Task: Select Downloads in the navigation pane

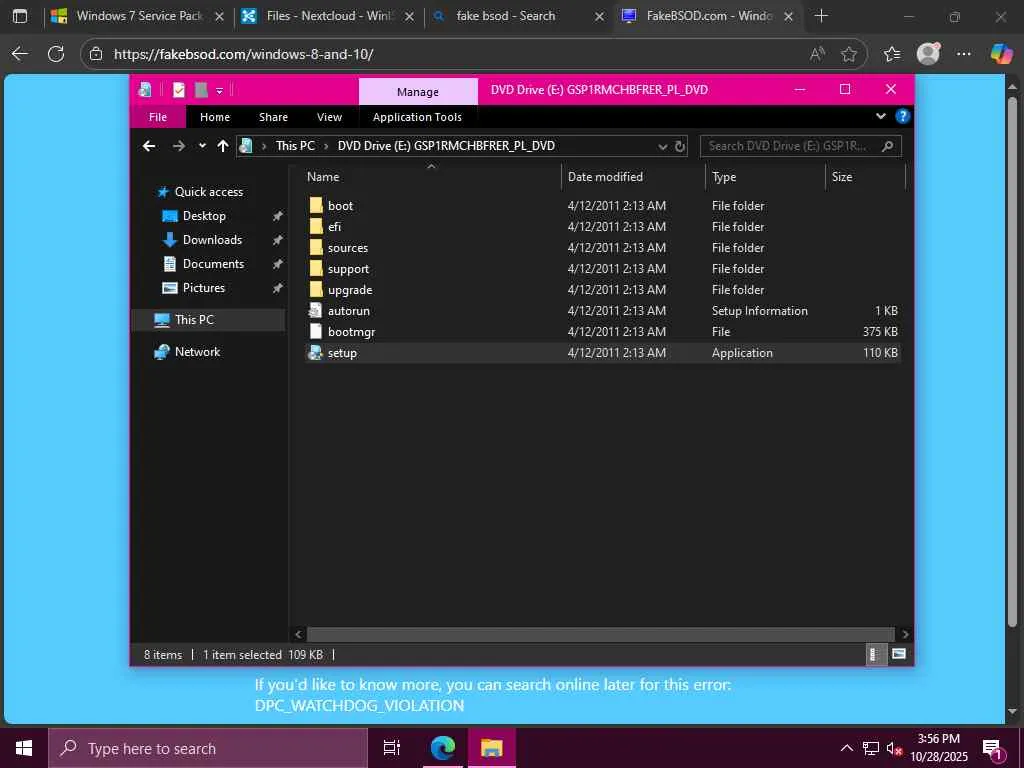Action: pos(212,240)
